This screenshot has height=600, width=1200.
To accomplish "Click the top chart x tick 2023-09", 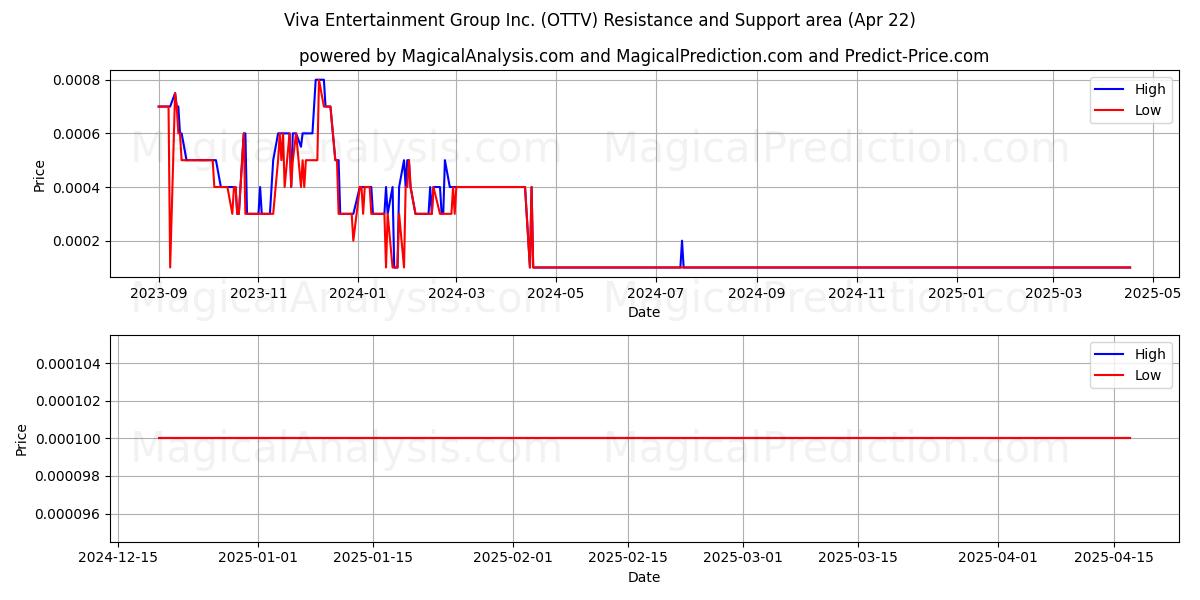I will [159, 293].
